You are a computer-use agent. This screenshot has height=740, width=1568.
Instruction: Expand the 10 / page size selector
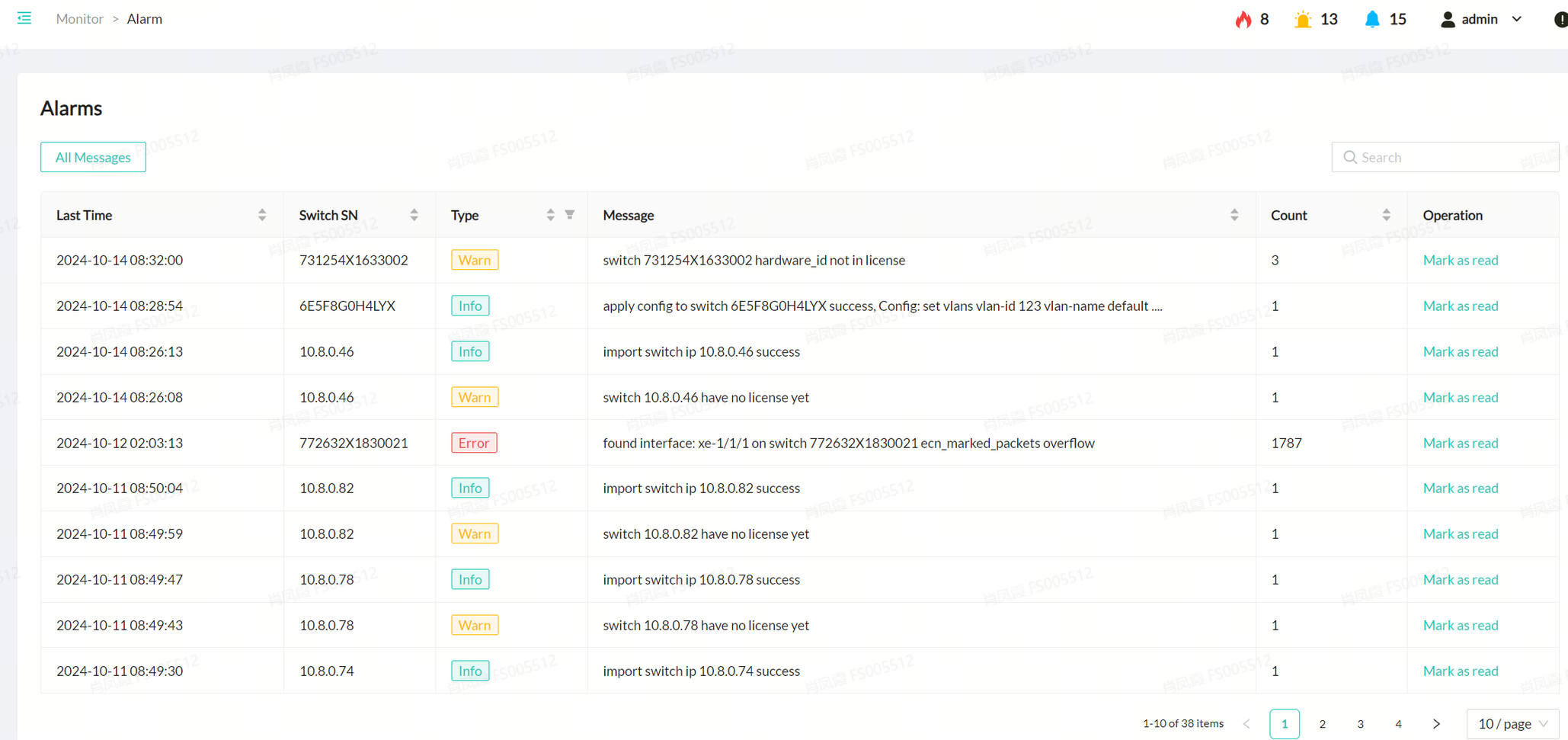click(x=1512, y=724)
